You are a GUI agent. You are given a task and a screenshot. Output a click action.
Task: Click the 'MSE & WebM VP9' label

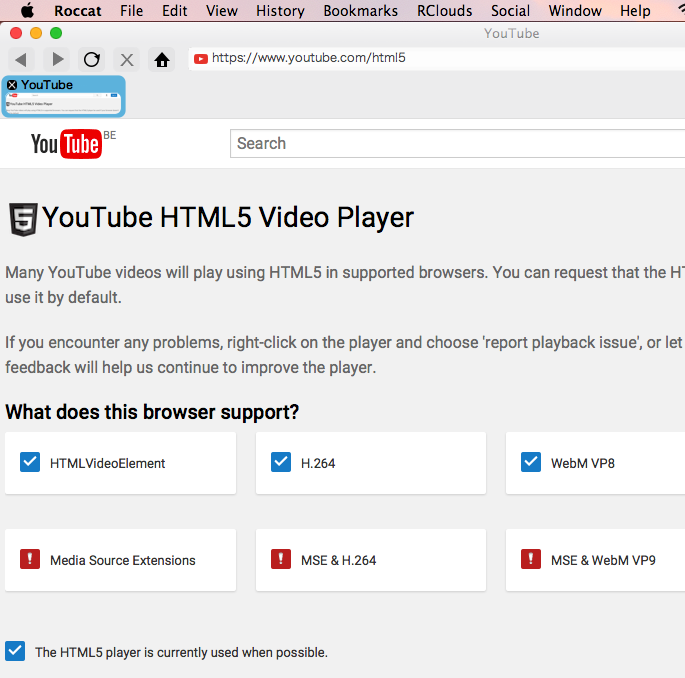point(603,560)
